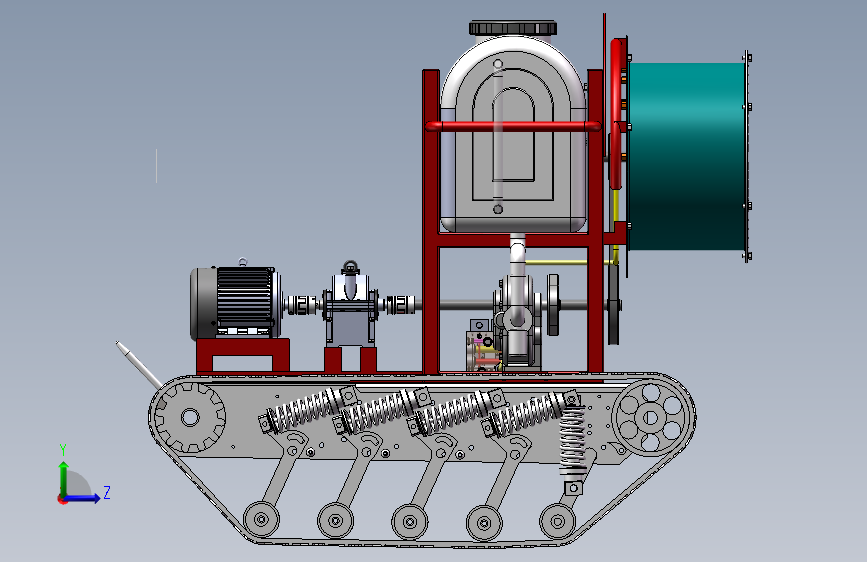Select the rightmost bottom road wheel
Screen dimensions: 867x562
(x=557, y=522)
